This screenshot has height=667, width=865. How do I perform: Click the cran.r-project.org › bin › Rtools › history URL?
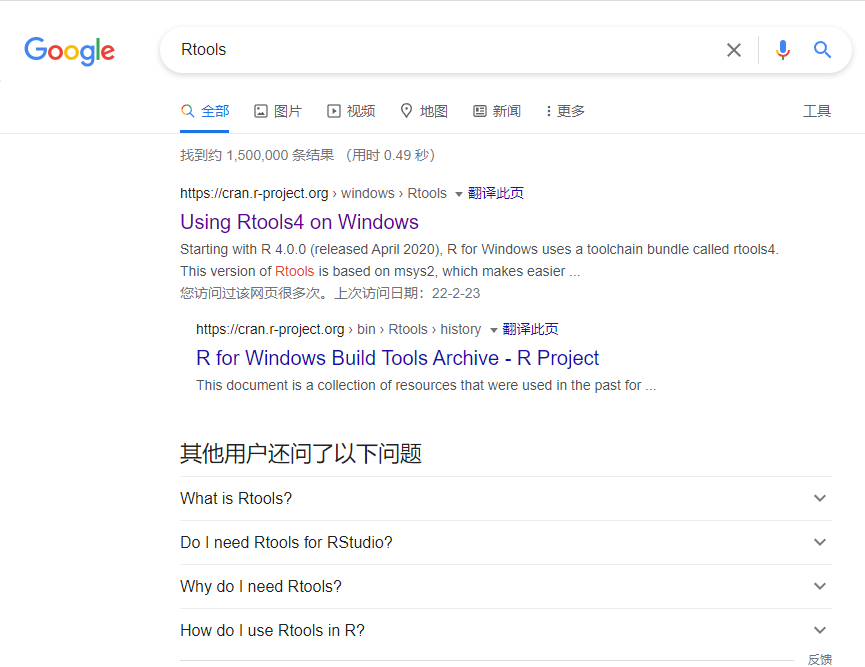click(x=338, y=329)
